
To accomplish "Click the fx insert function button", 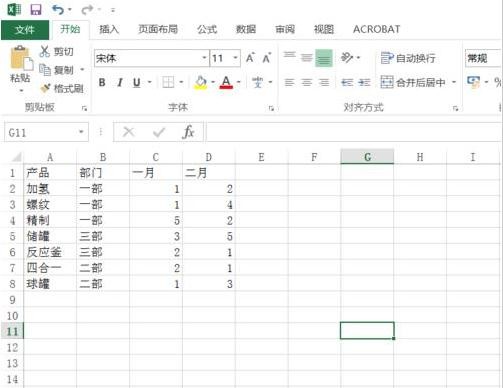I will tap(188, 132).
